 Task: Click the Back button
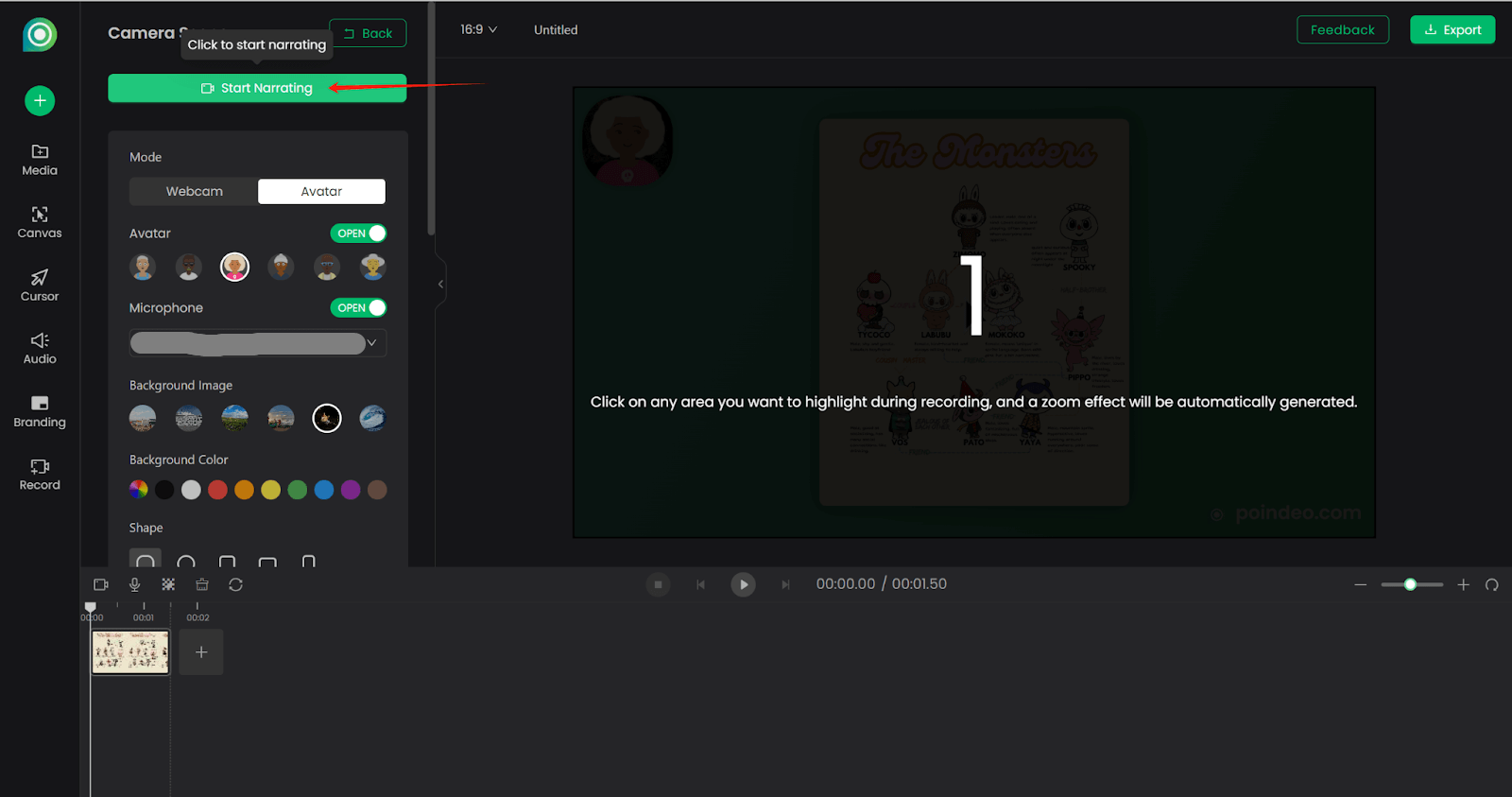[368, 33]
